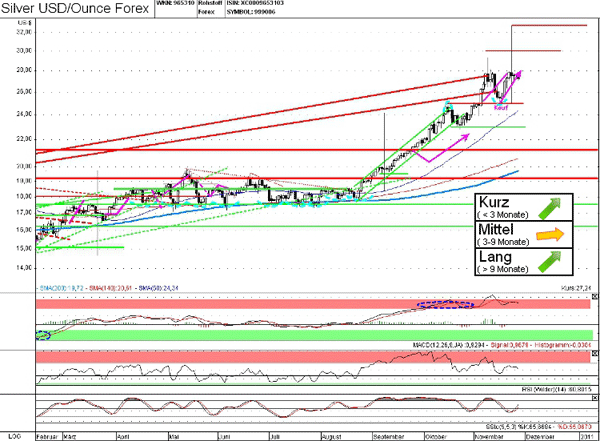
Task: Click the LOG scale label bottom left
Action: (x=13, y=435)
